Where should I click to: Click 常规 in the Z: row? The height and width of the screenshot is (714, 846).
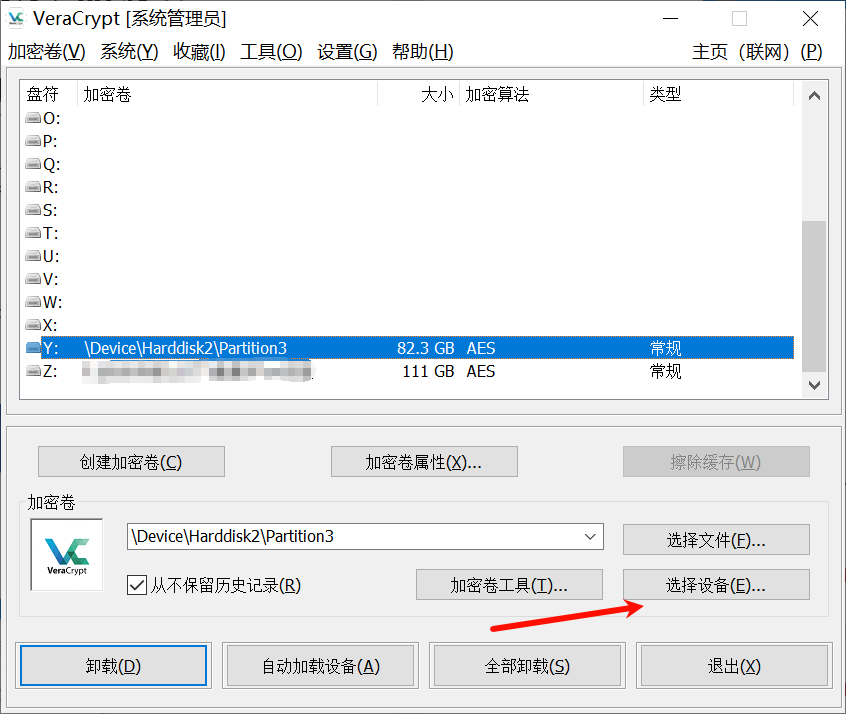(665, 371)
